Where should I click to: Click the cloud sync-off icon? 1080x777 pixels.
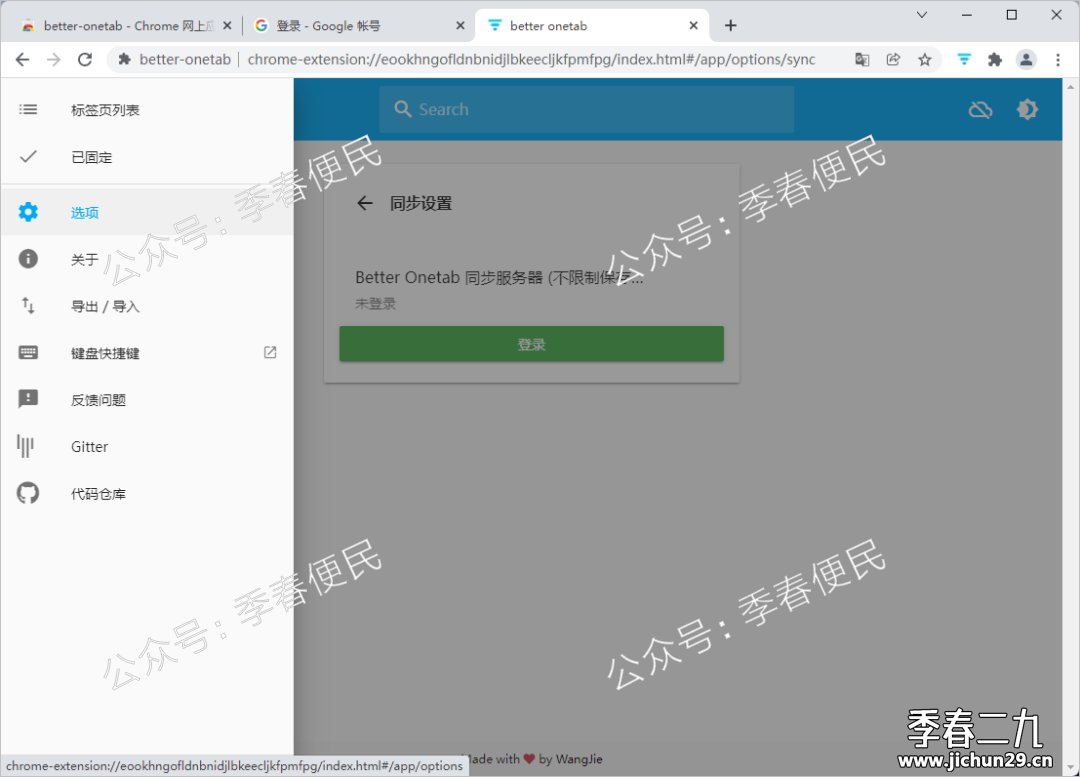coord(980,110)
